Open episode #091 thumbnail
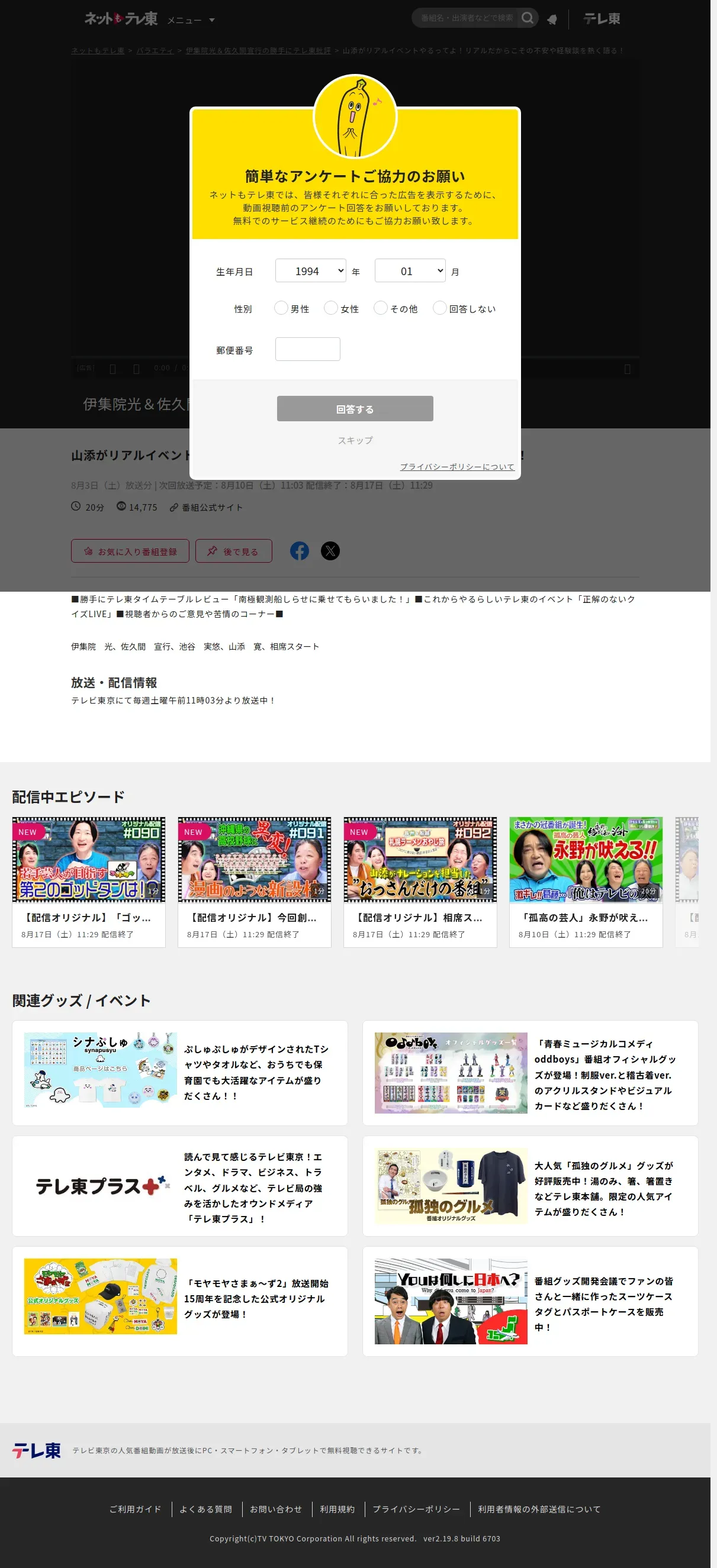 [255, 860]
